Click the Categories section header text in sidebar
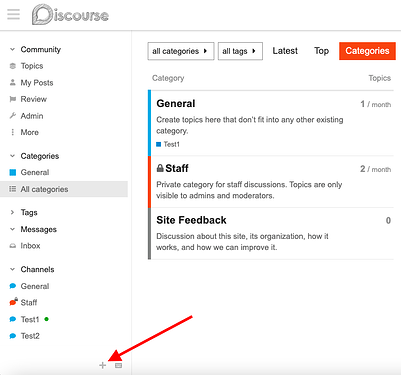Viewport: 401px width, 375px height. pyautogui.click(x=40, y=156)
